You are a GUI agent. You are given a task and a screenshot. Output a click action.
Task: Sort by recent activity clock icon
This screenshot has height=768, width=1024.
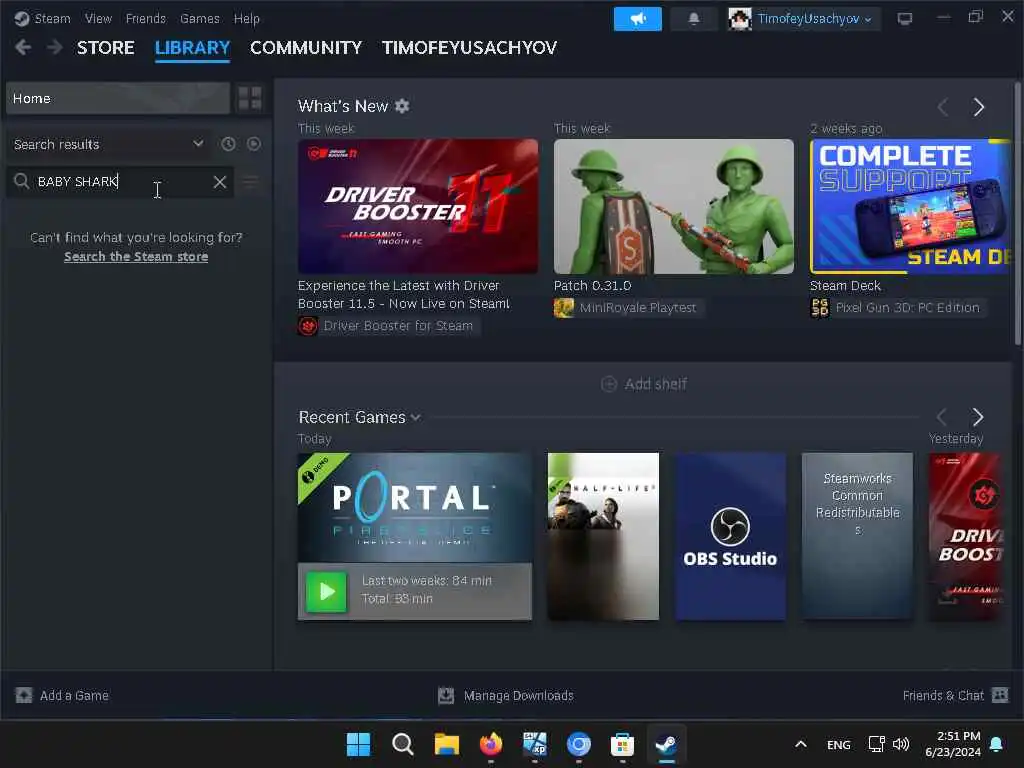[228, 144]
